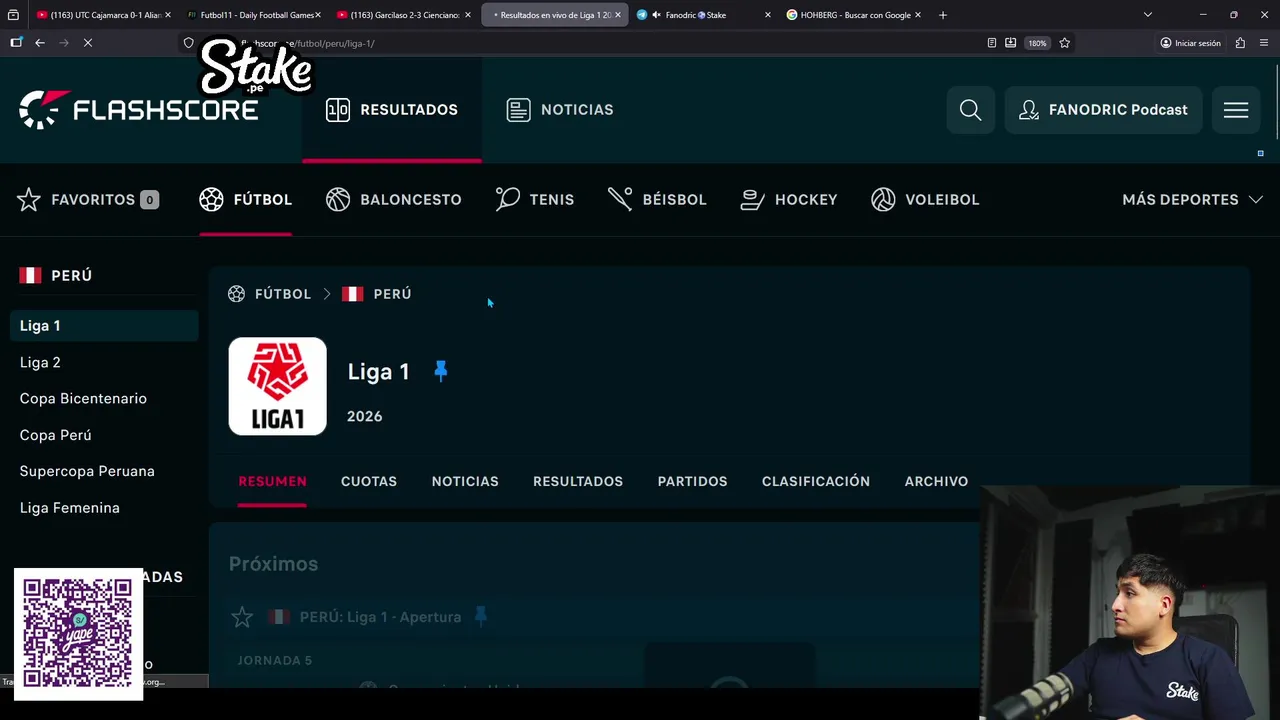
Task: Click the install app icon in address bar
Action: [1010, 43]
